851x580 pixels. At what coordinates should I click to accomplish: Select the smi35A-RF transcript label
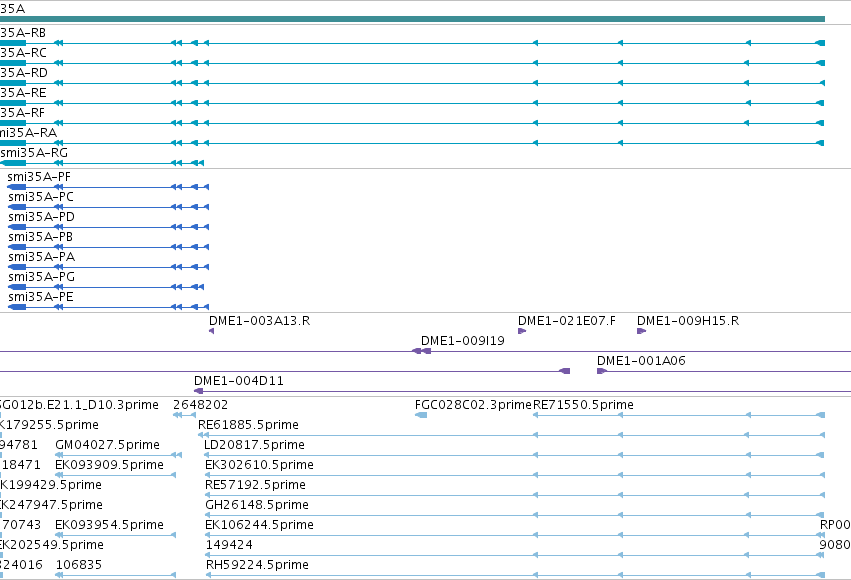(x=22, y=113)
